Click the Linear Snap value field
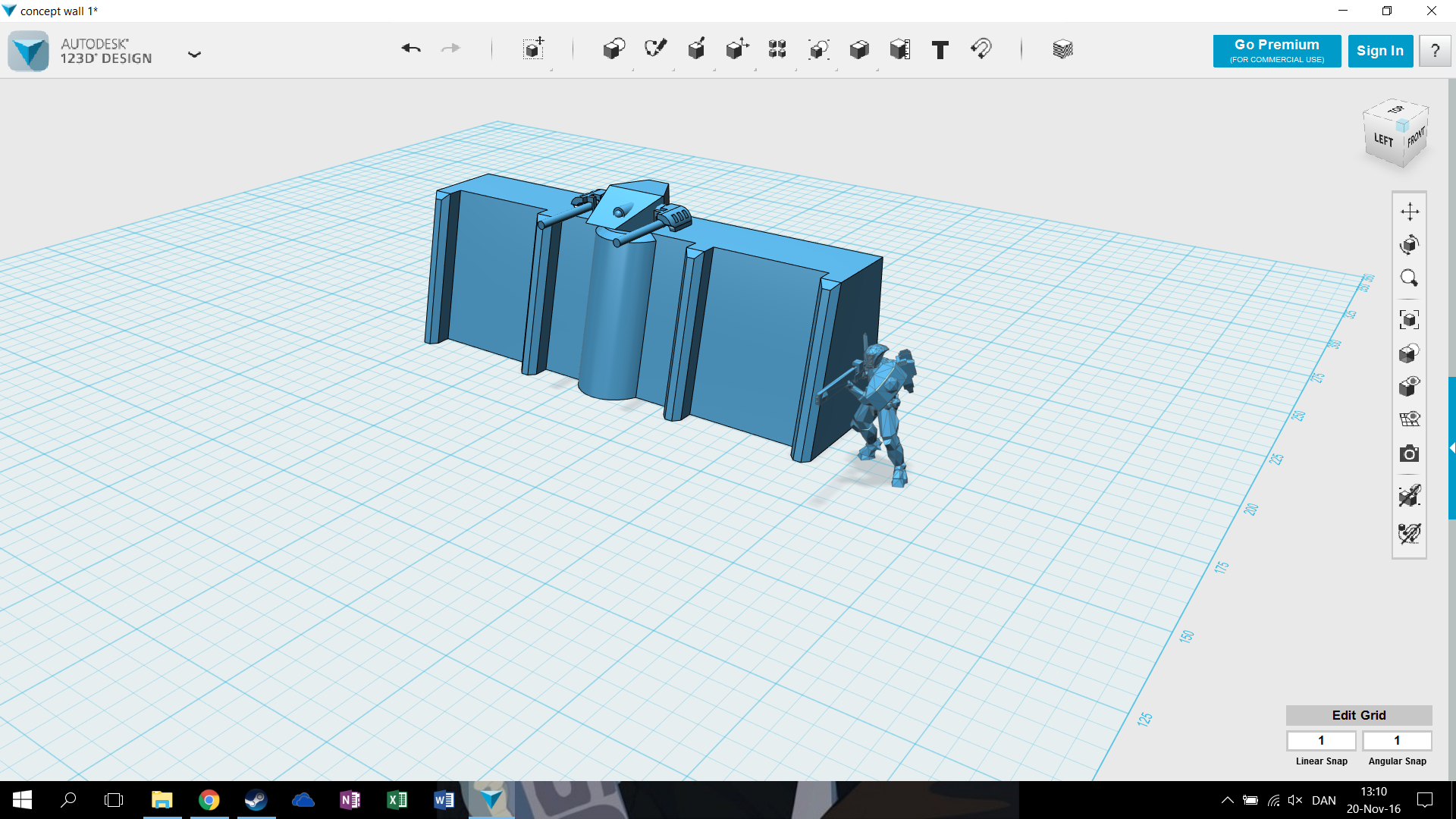Image resolution: width=1456 pixels, height=819 pixels. click(1321, 740)
